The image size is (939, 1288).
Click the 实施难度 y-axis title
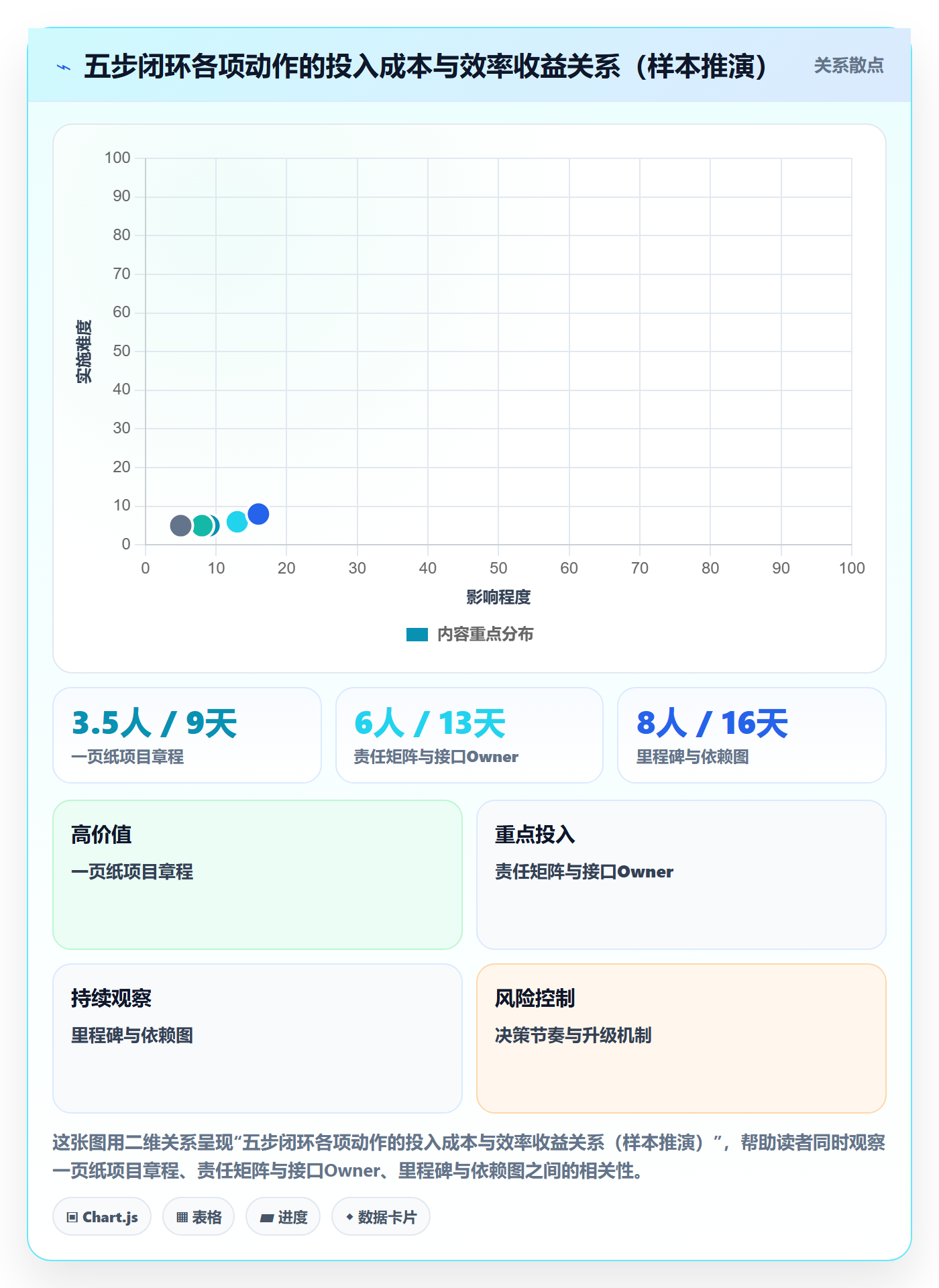[x=84, y=352]
